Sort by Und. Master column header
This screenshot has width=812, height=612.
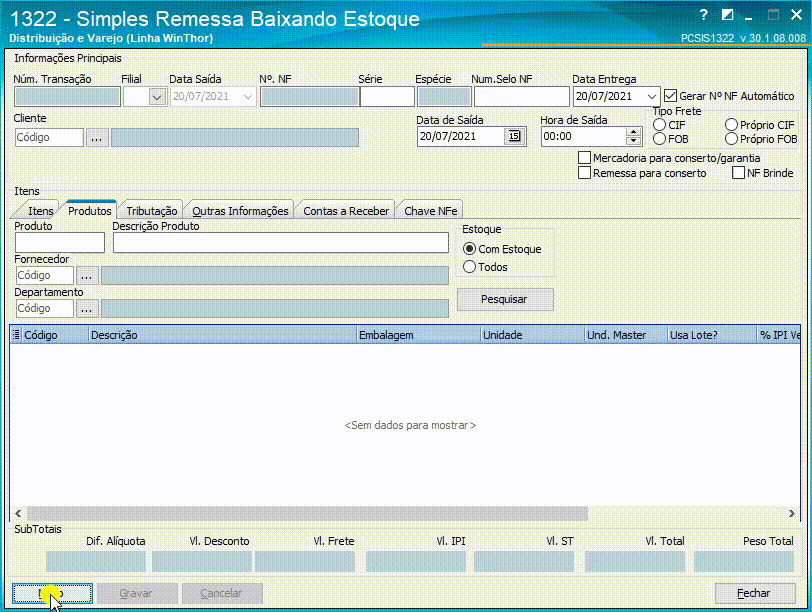[x=626, y=335]
